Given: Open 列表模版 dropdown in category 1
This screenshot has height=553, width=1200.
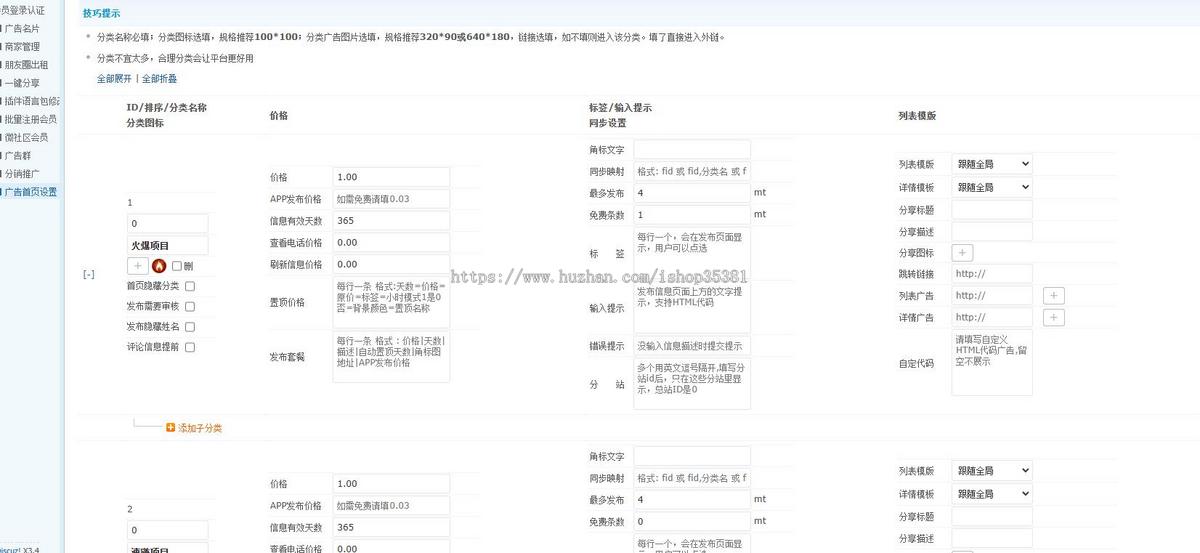Looking at the screenshot, I should click(x=991, y=164).
